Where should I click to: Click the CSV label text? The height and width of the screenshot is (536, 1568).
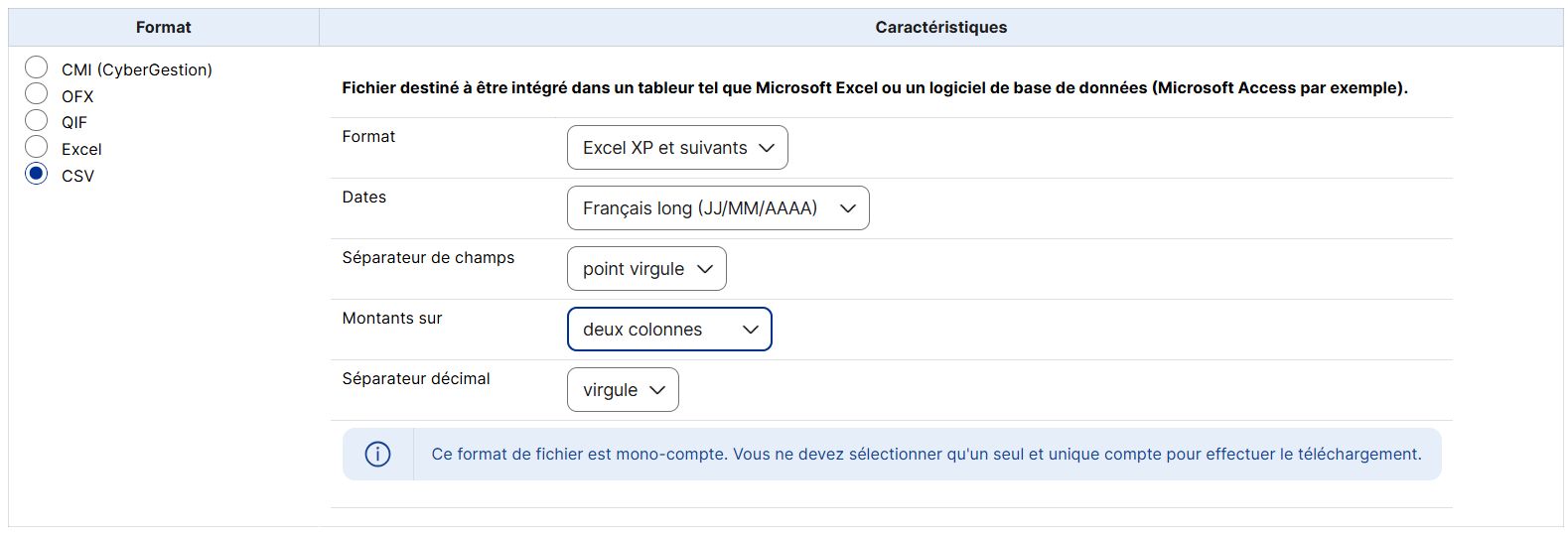(x=77, y=177)
